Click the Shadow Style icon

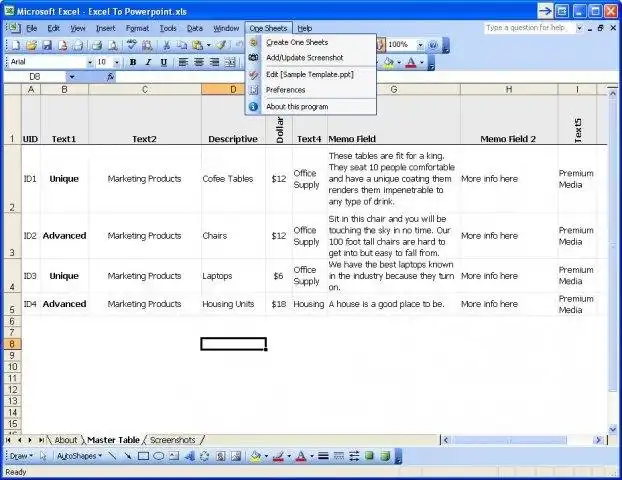coord(370,456)
